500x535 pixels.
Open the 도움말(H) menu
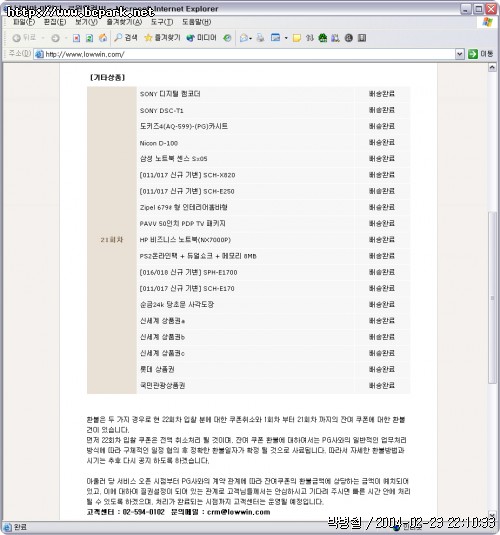point(197,22)
